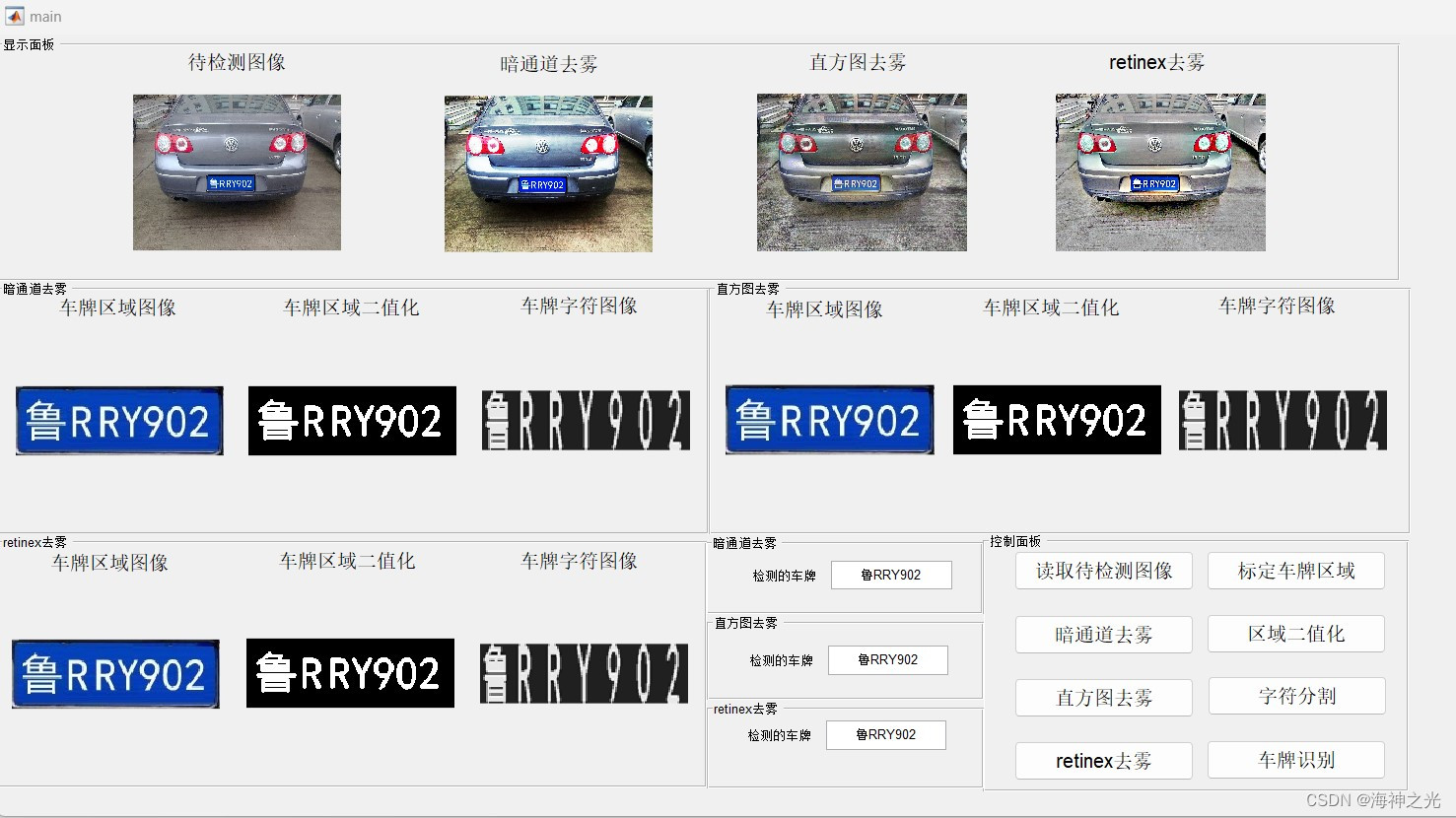Click the 直方图去雾 heading above the third car image
The image size is (1456, 818).
tap(858, 62)
